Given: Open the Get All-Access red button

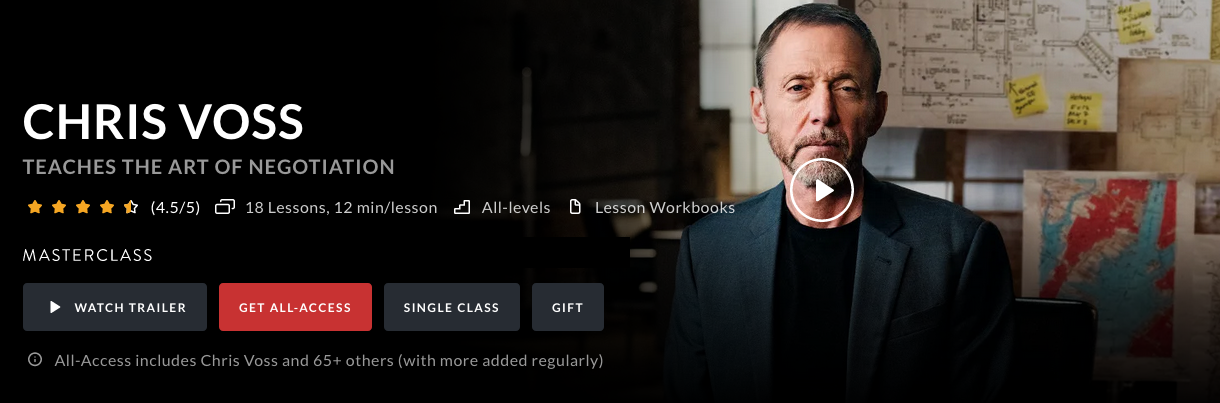Looking at the screenshot, I should pyautogui.click(x=295, y=307).
